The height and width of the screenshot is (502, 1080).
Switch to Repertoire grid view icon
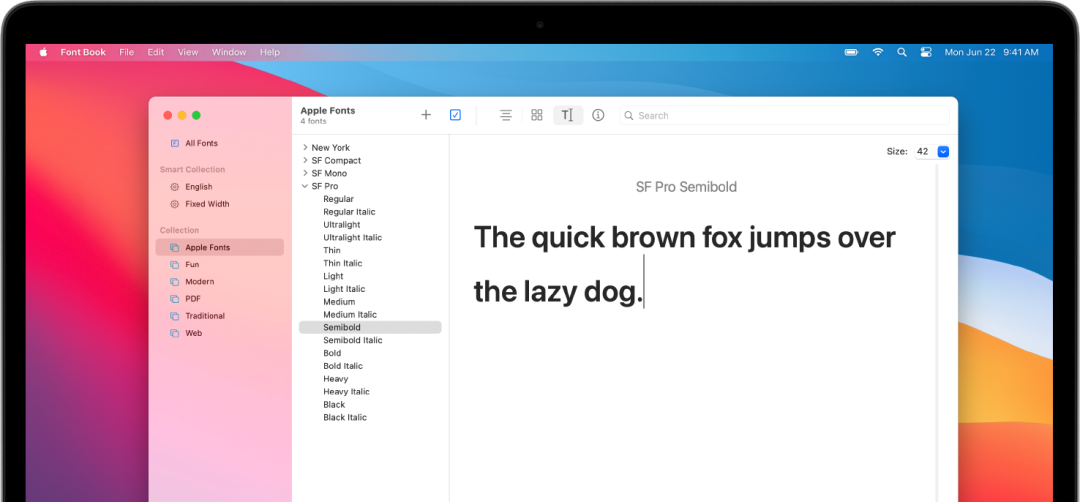[537, 115]
